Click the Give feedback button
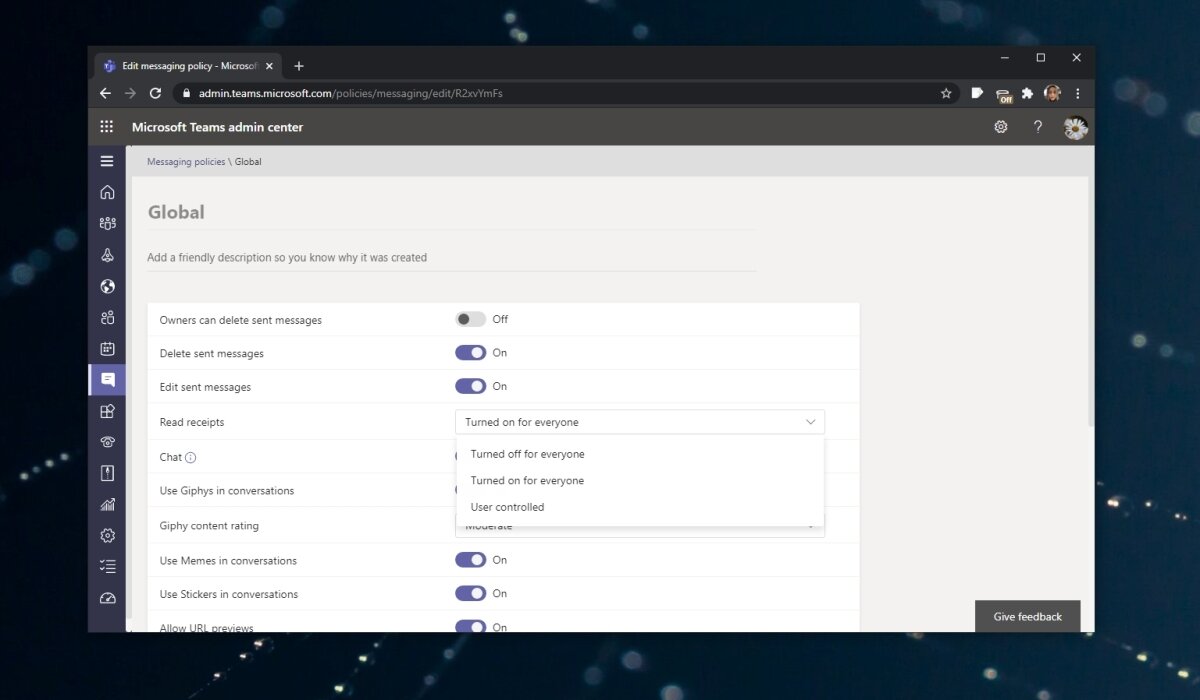 [1027, 616]
